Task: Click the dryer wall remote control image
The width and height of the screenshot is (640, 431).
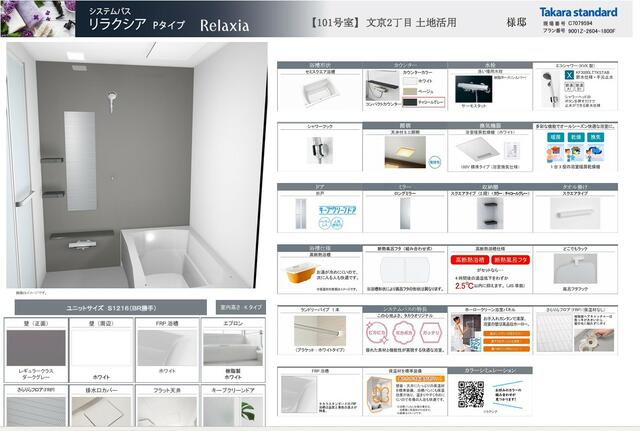Action: pyautogui.click(x=511, y=151)
